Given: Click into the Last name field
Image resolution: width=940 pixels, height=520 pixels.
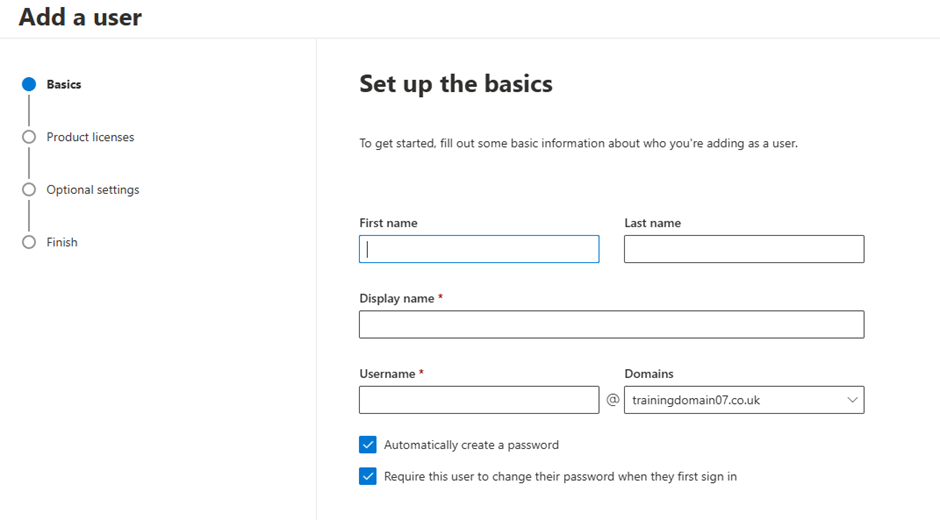Looking at the screenshot, I should click(744, 249).
